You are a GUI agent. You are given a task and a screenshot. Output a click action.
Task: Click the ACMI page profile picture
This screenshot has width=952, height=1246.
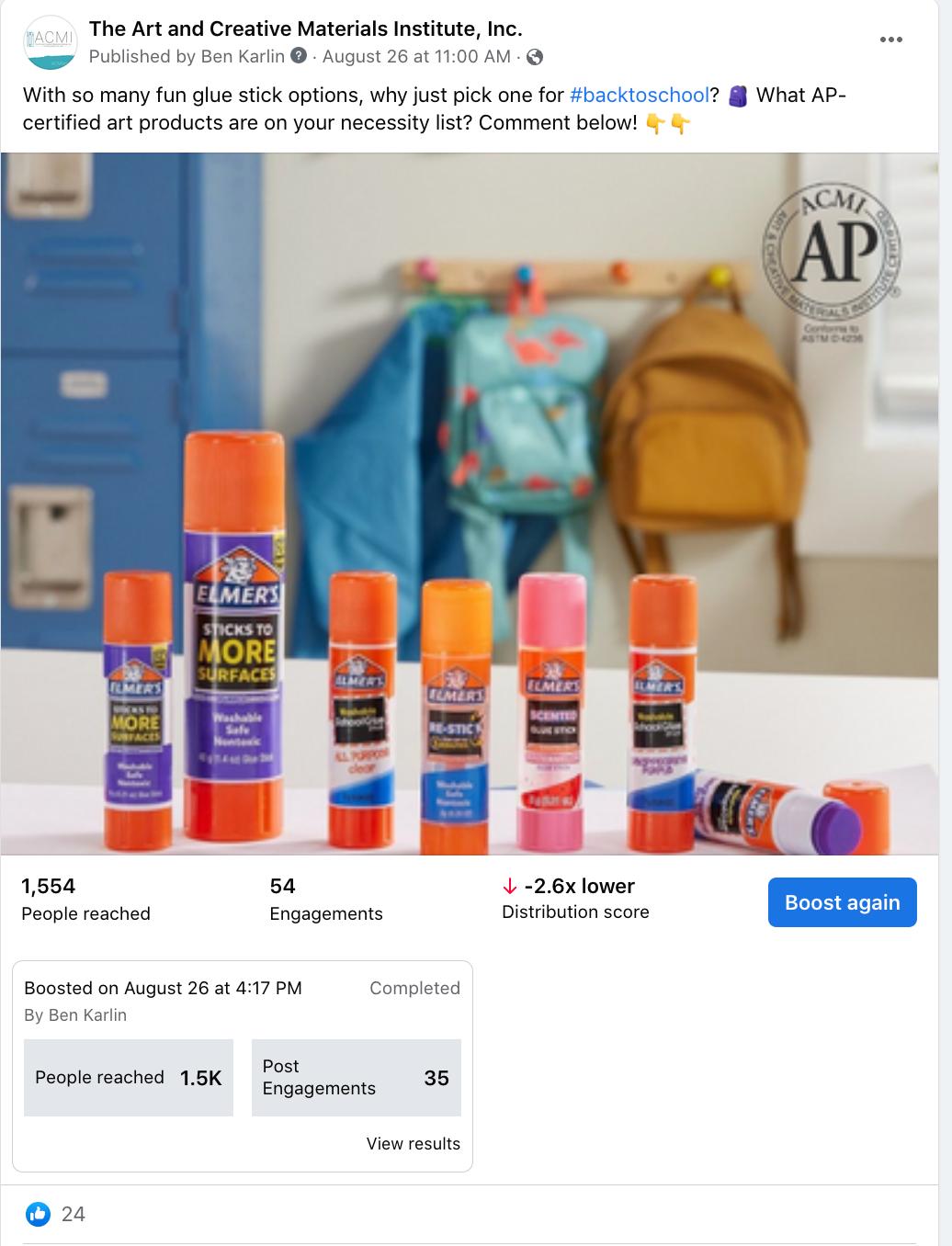(50, 42)
